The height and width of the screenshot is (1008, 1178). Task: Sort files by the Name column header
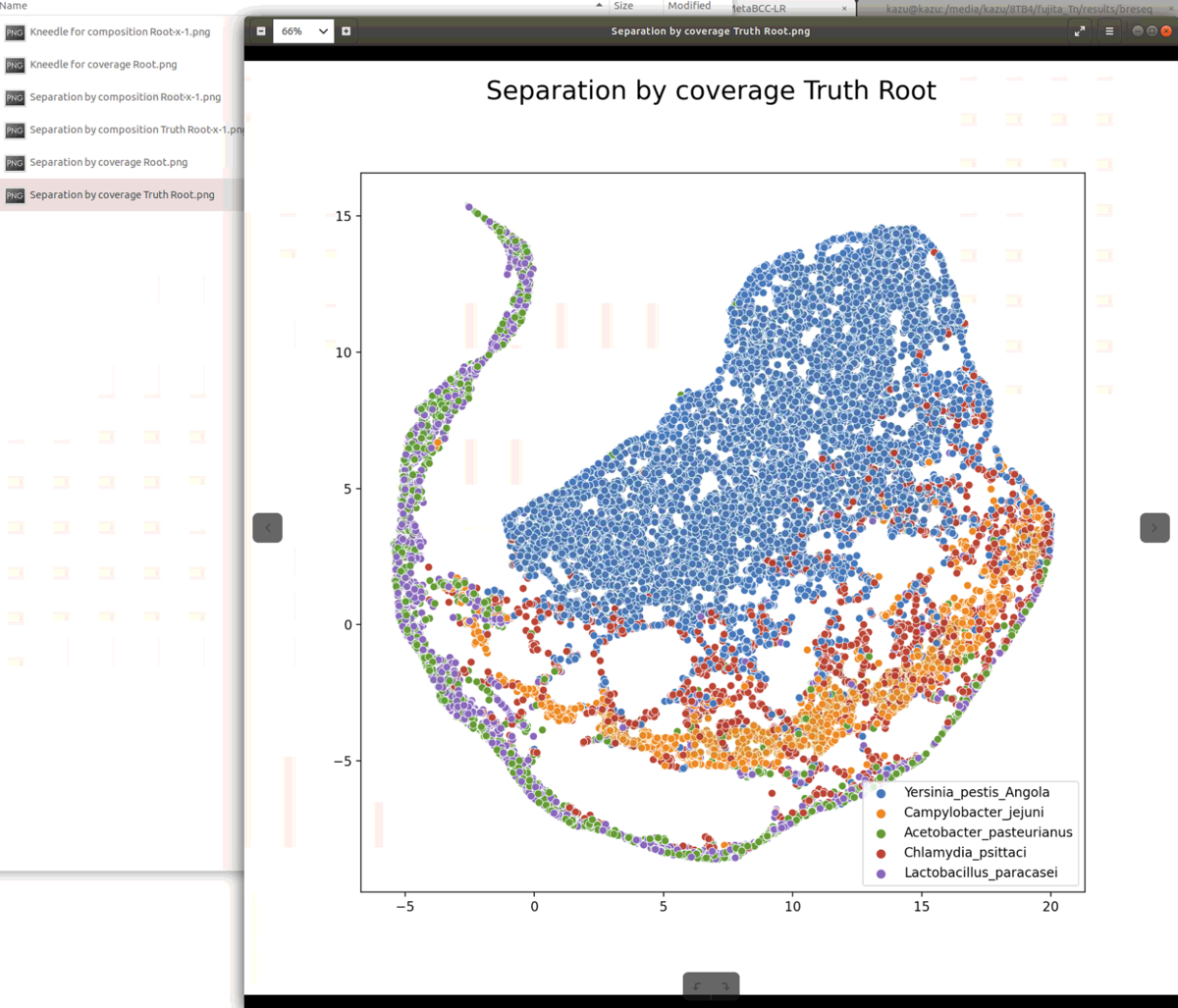14,6
